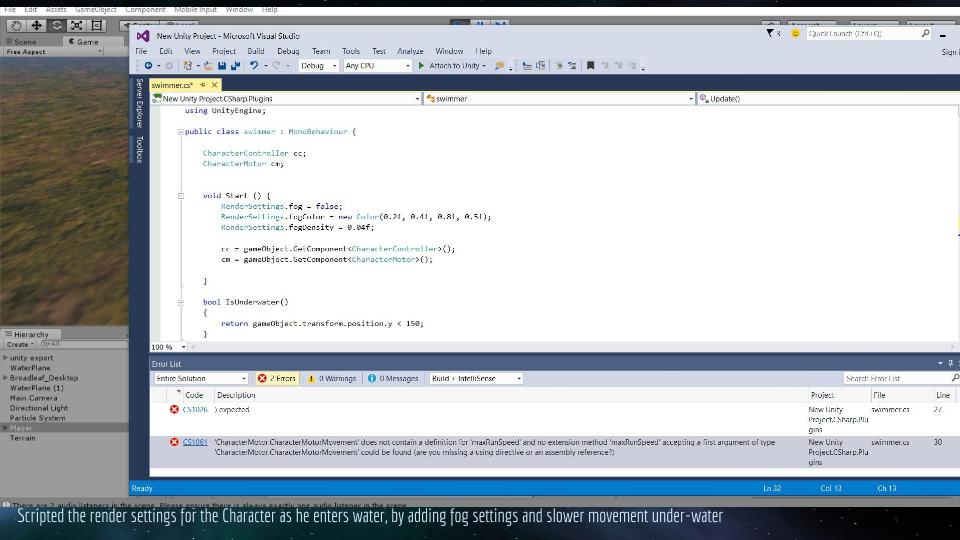
Task: Toggle the 0 Warnings filter
Action: tap(332, 379)
